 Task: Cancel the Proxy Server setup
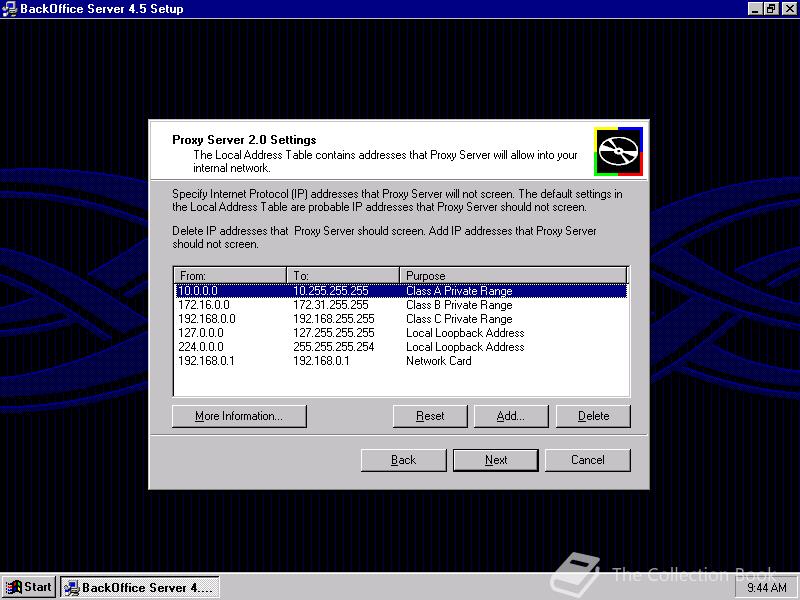[x=588, y=460]
